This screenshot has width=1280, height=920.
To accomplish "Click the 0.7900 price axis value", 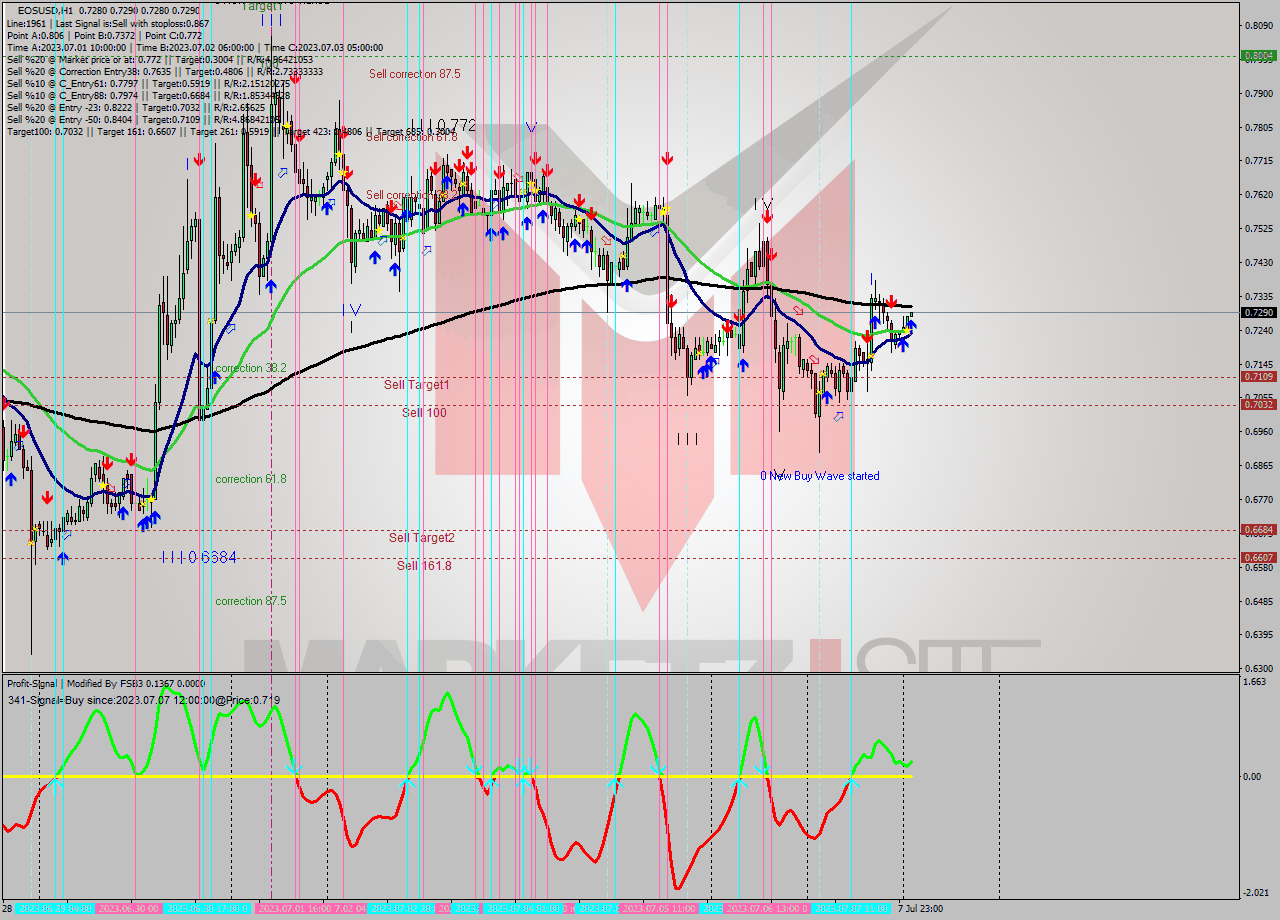I will [x=1257, y=94].
